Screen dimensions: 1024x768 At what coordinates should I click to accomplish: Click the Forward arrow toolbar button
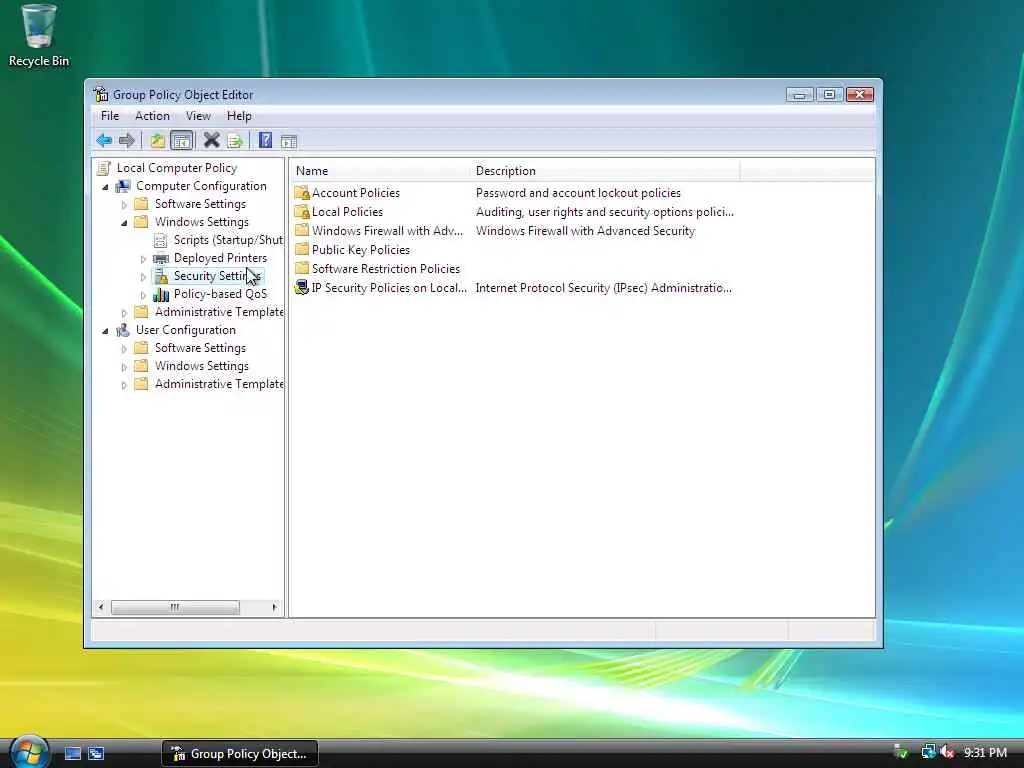click(x=127, y=140)
